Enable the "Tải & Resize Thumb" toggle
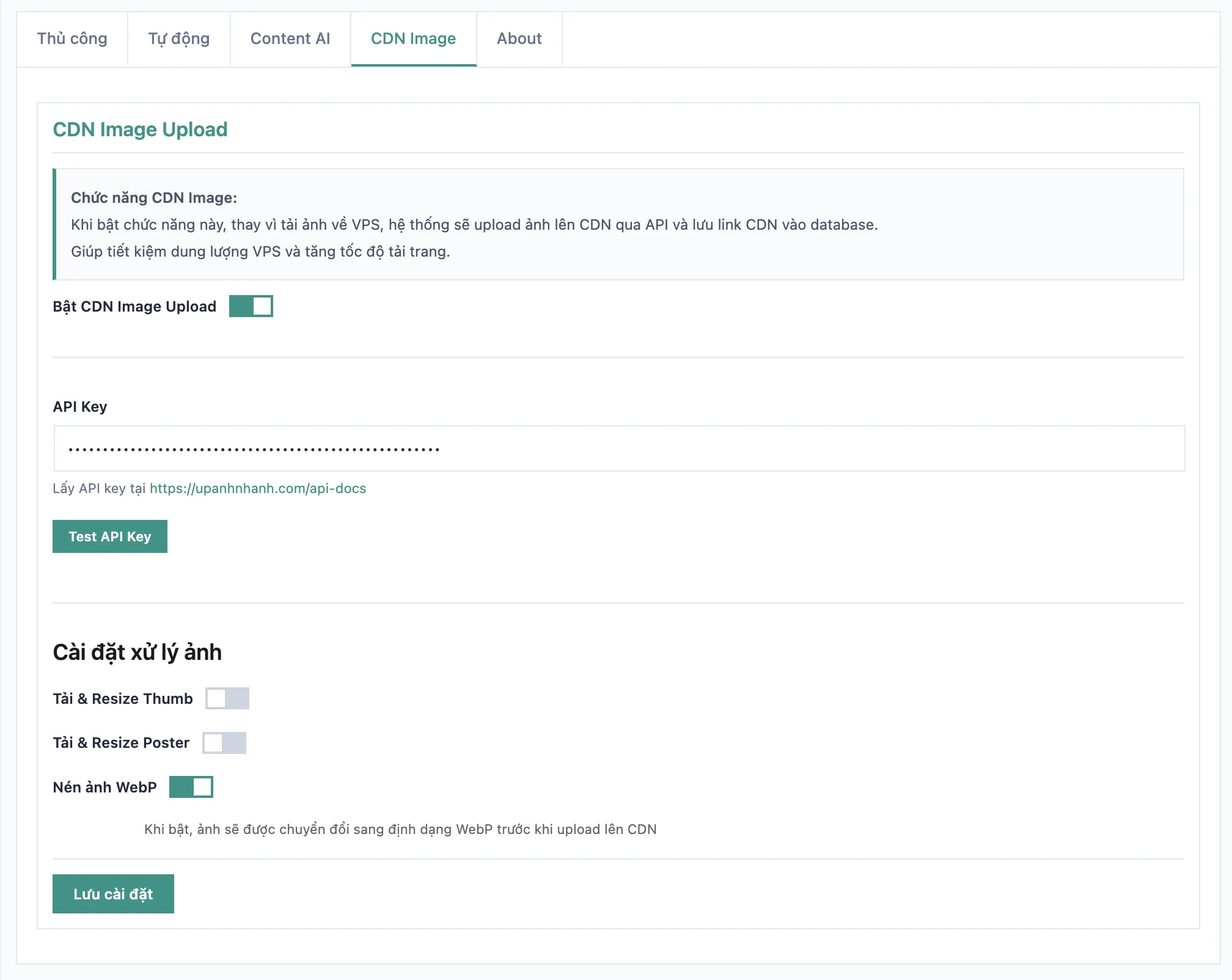The image size is (1232, 980). pos(227,698)
